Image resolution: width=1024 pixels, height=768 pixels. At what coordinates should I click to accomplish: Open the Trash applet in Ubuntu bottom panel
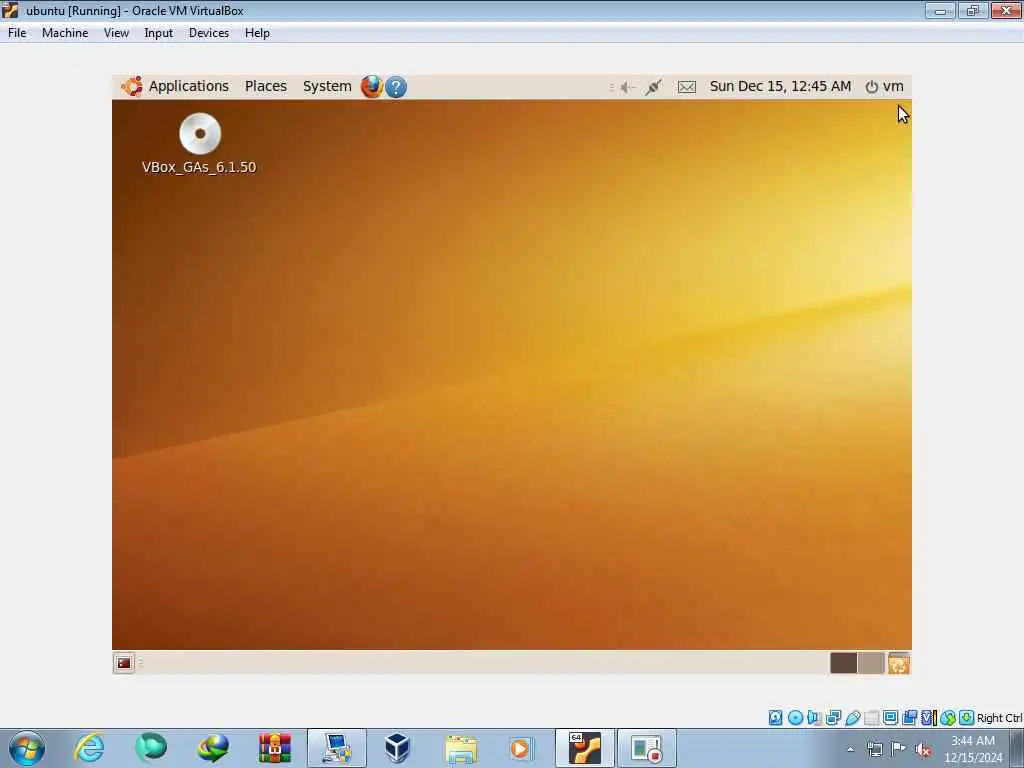pos(899,663)
